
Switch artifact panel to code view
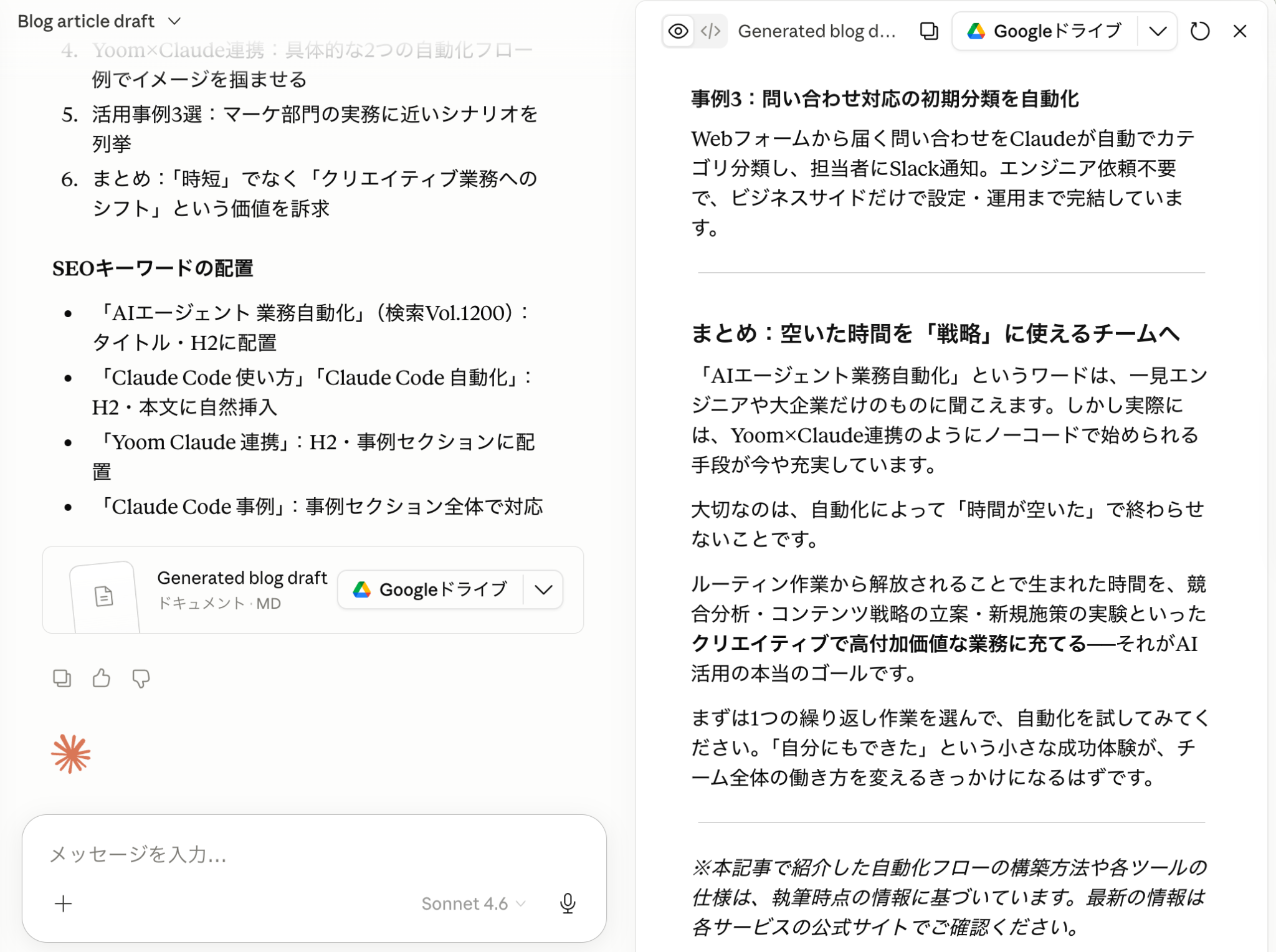(710, 31)
